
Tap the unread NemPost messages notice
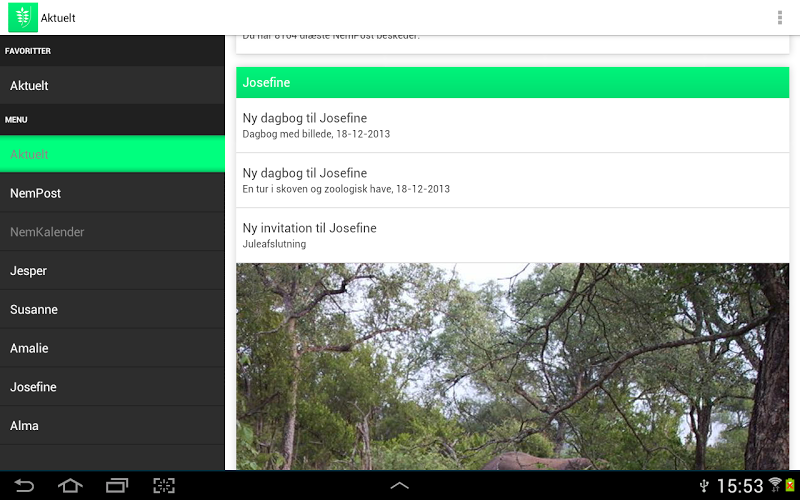tap(512, 44)
